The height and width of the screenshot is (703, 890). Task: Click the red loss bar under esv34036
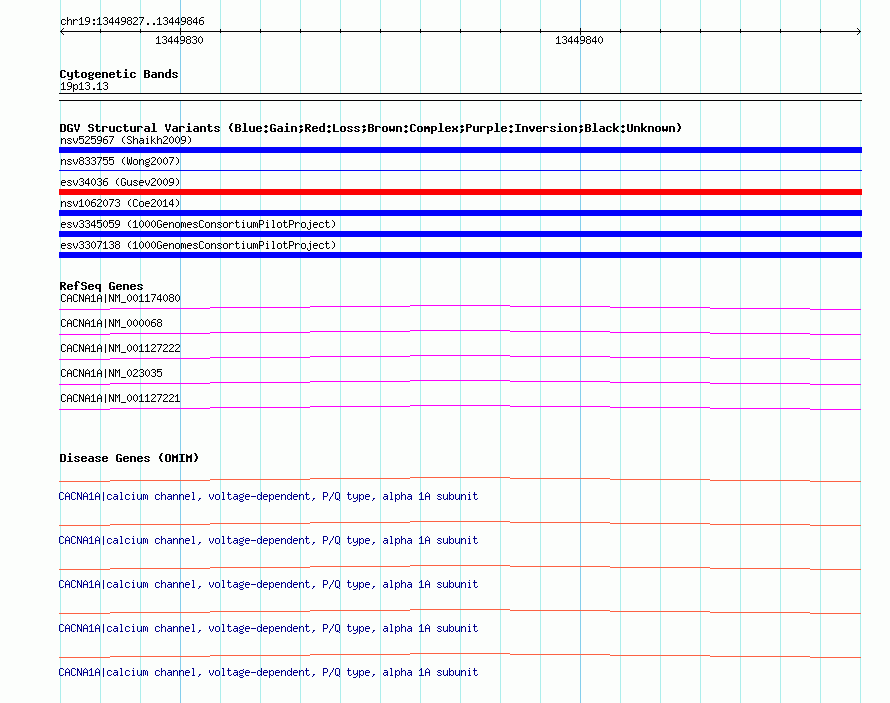(x=460, y=192)
